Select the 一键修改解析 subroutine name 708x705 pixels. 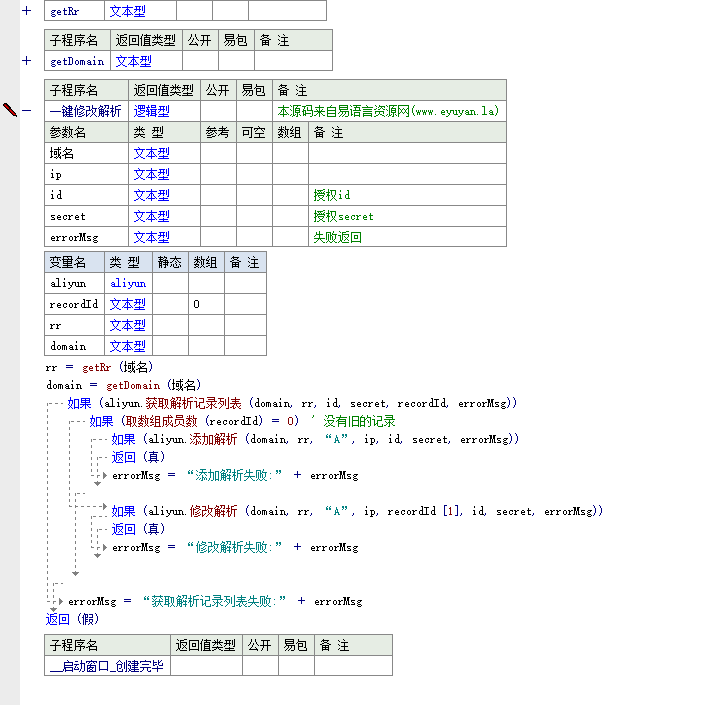(86, 111)
